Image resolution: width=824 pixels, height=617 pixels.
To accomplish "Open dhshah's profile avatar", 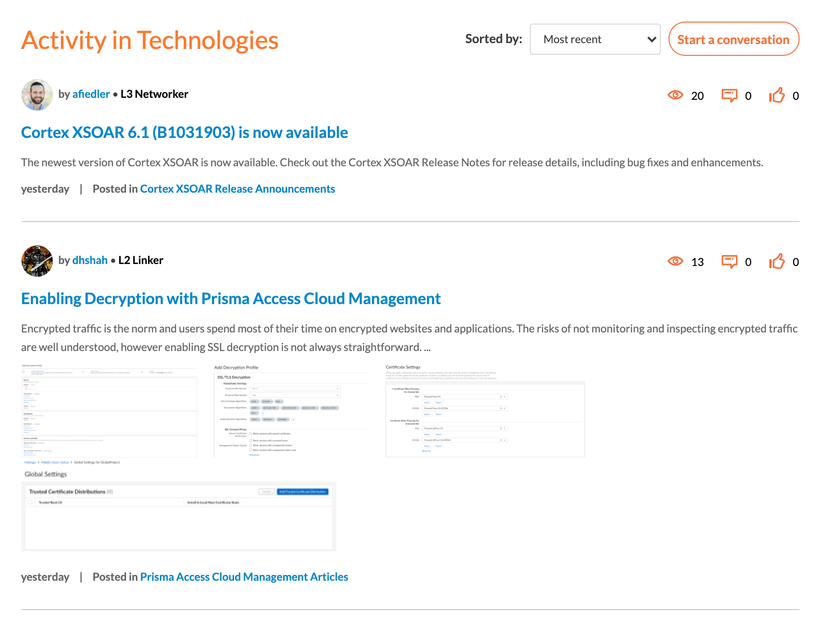I will pyautogui.click(x=37, y=261).
